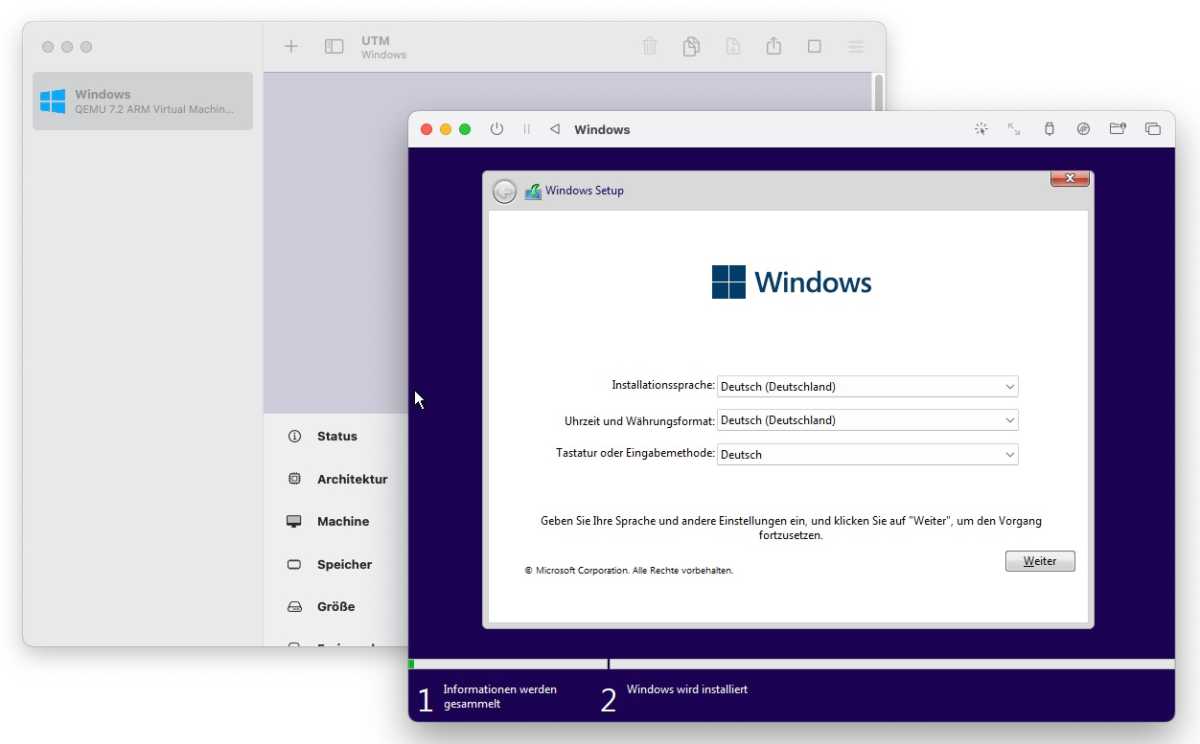Open the drive image disc icon
The width and height of the screenshot is (1200, 744).
[x=1083, y=129]
